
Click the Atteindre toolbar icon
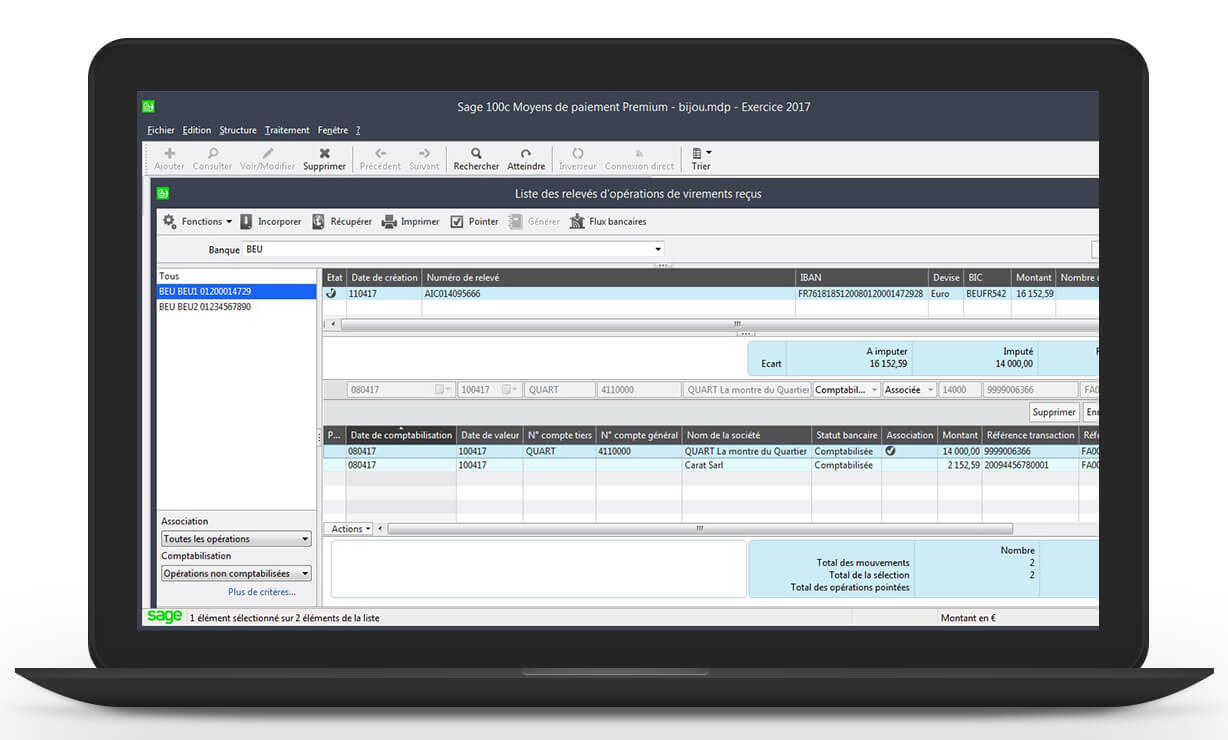tap(526, 153)
